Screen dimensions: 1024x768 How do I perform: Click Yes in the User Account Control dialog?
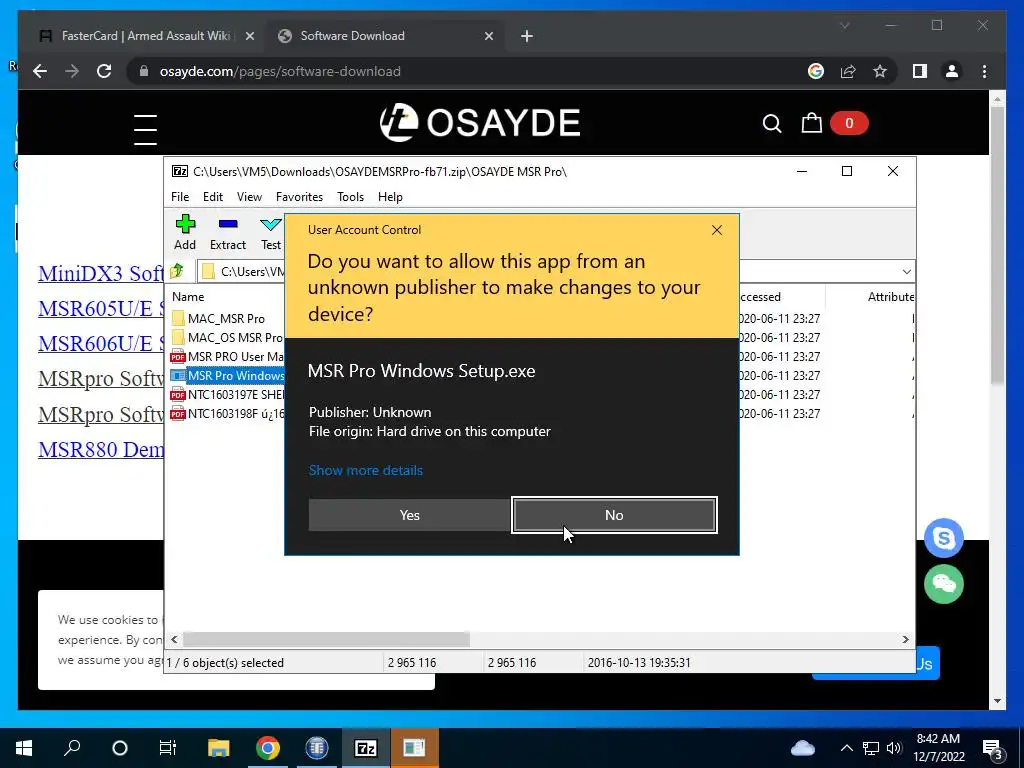tap(409, 515)
